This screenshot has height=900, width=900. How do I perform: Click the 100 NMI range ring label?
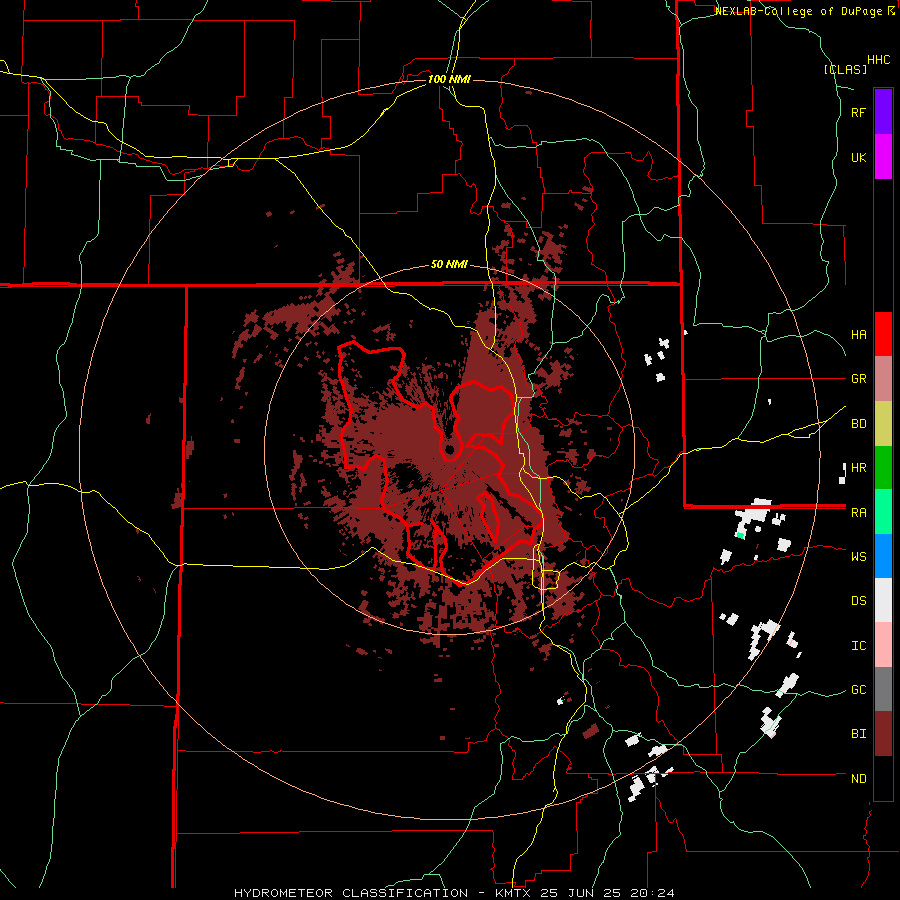tap(449, 79)
